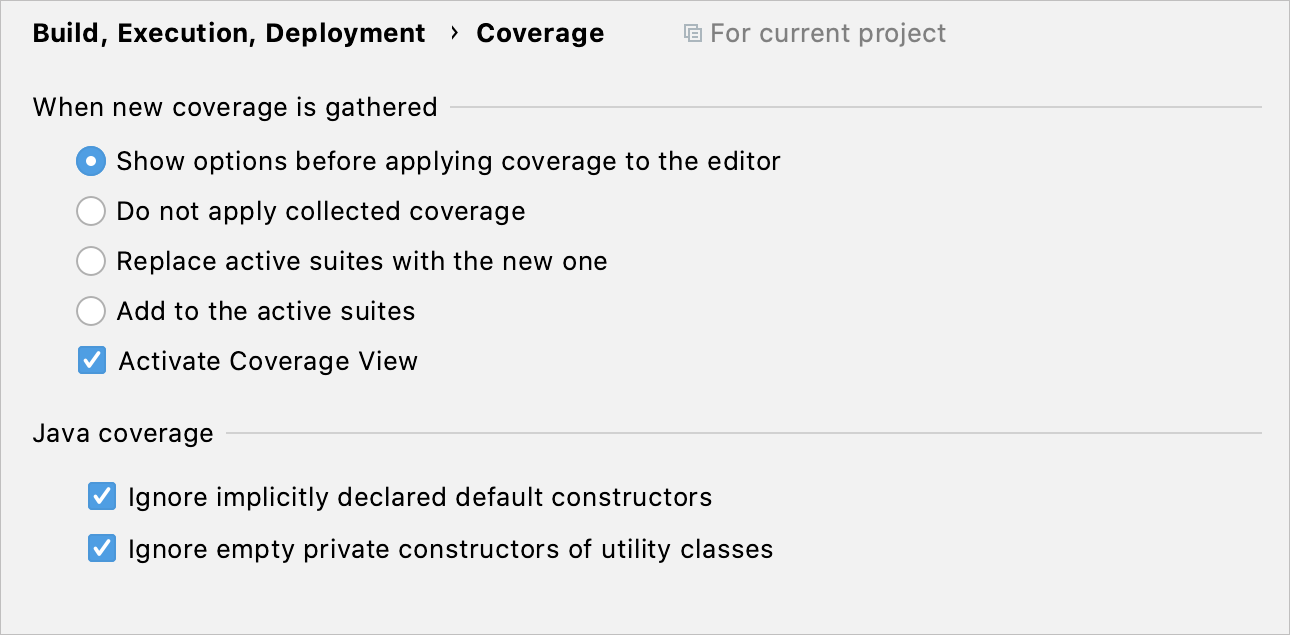The image size is (1290, 635).
Task: Click the For current project link text
Action: (x=828, y=33)
